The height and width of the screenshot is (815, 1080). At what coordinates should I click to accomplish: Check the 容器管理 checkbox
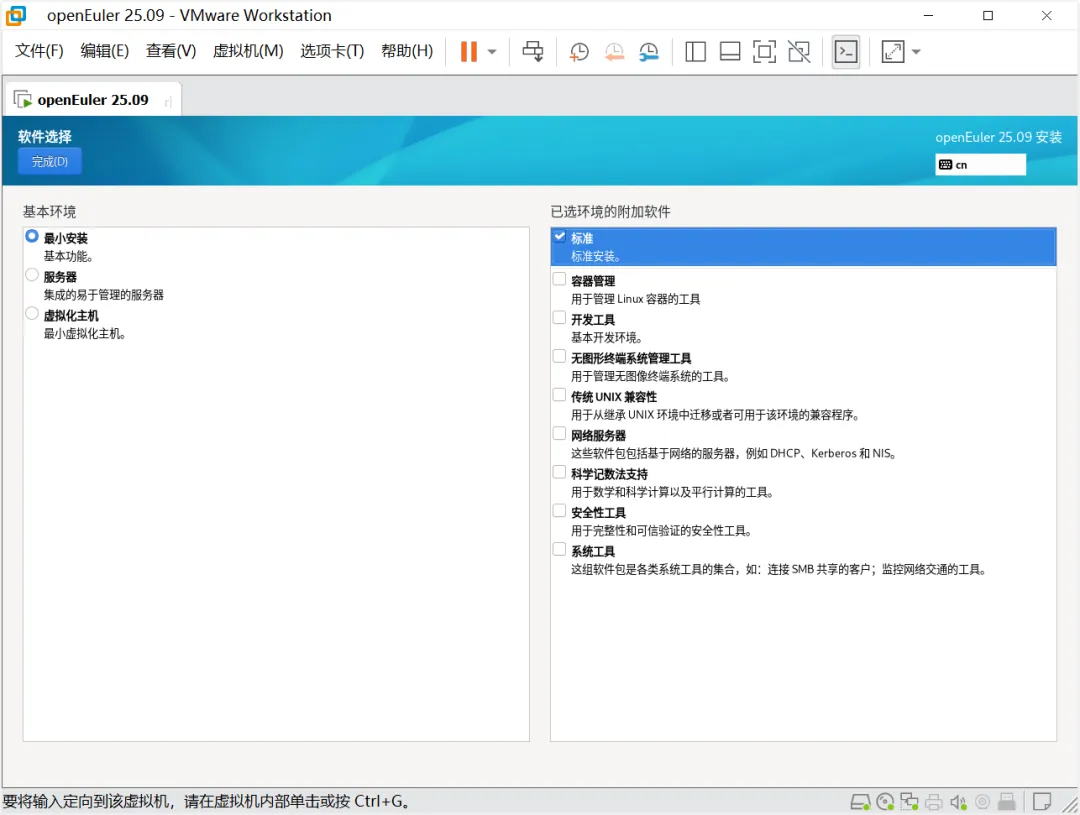pyautogui.click(x=559, y=279)
